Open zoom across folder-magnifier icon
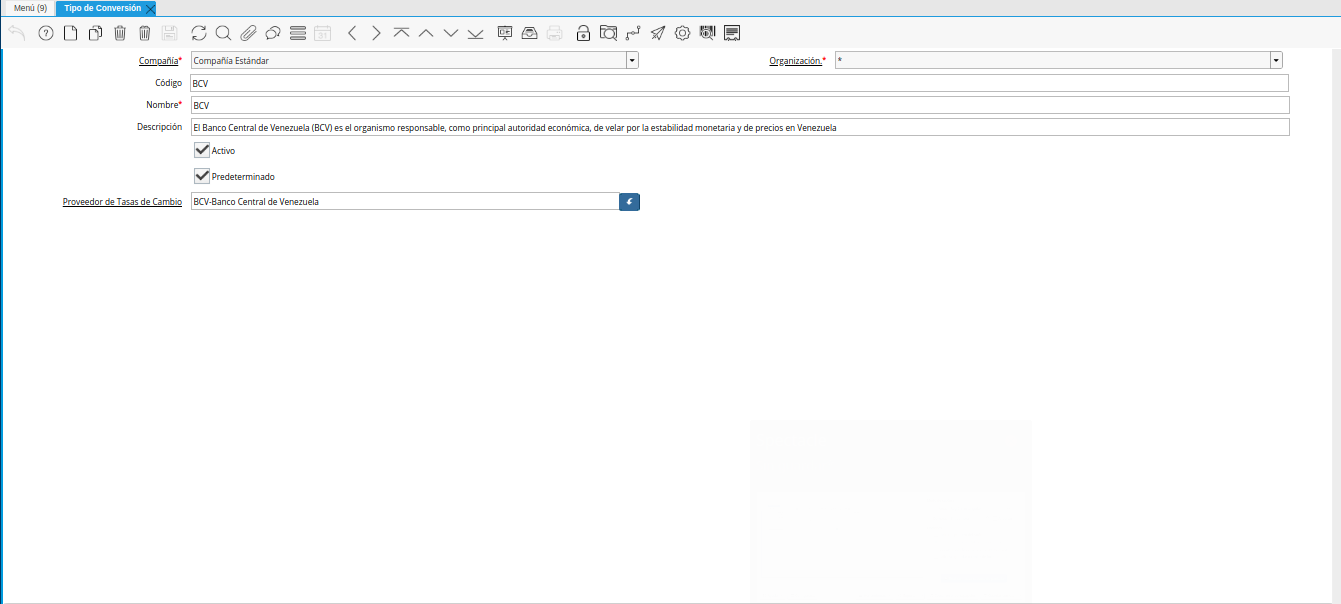This screenshot has width=1341, height=604. (x=608, y=33)
